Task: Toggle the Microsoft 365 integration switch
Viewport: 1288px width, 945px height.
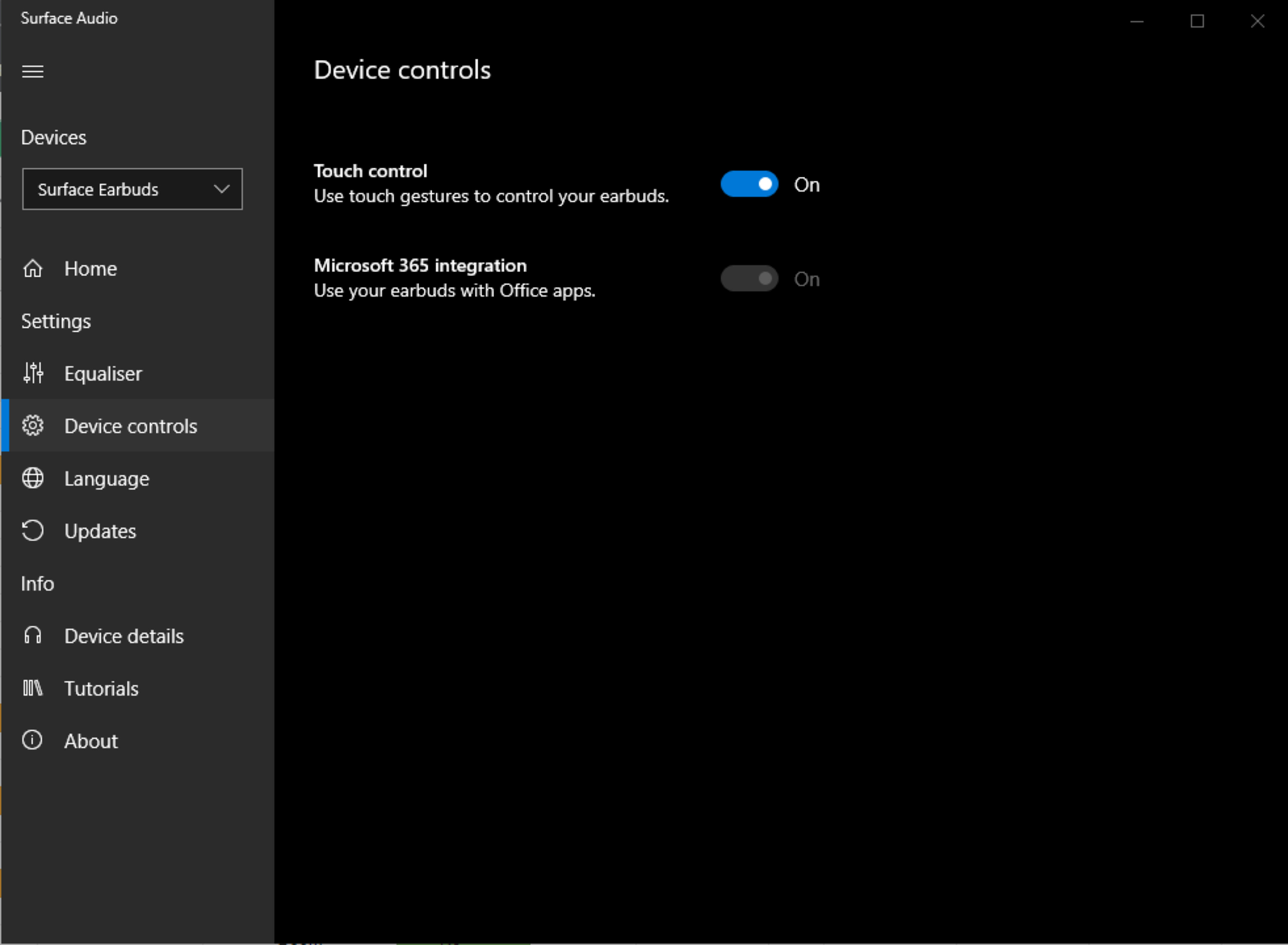Action: click(x=749, y=279)
